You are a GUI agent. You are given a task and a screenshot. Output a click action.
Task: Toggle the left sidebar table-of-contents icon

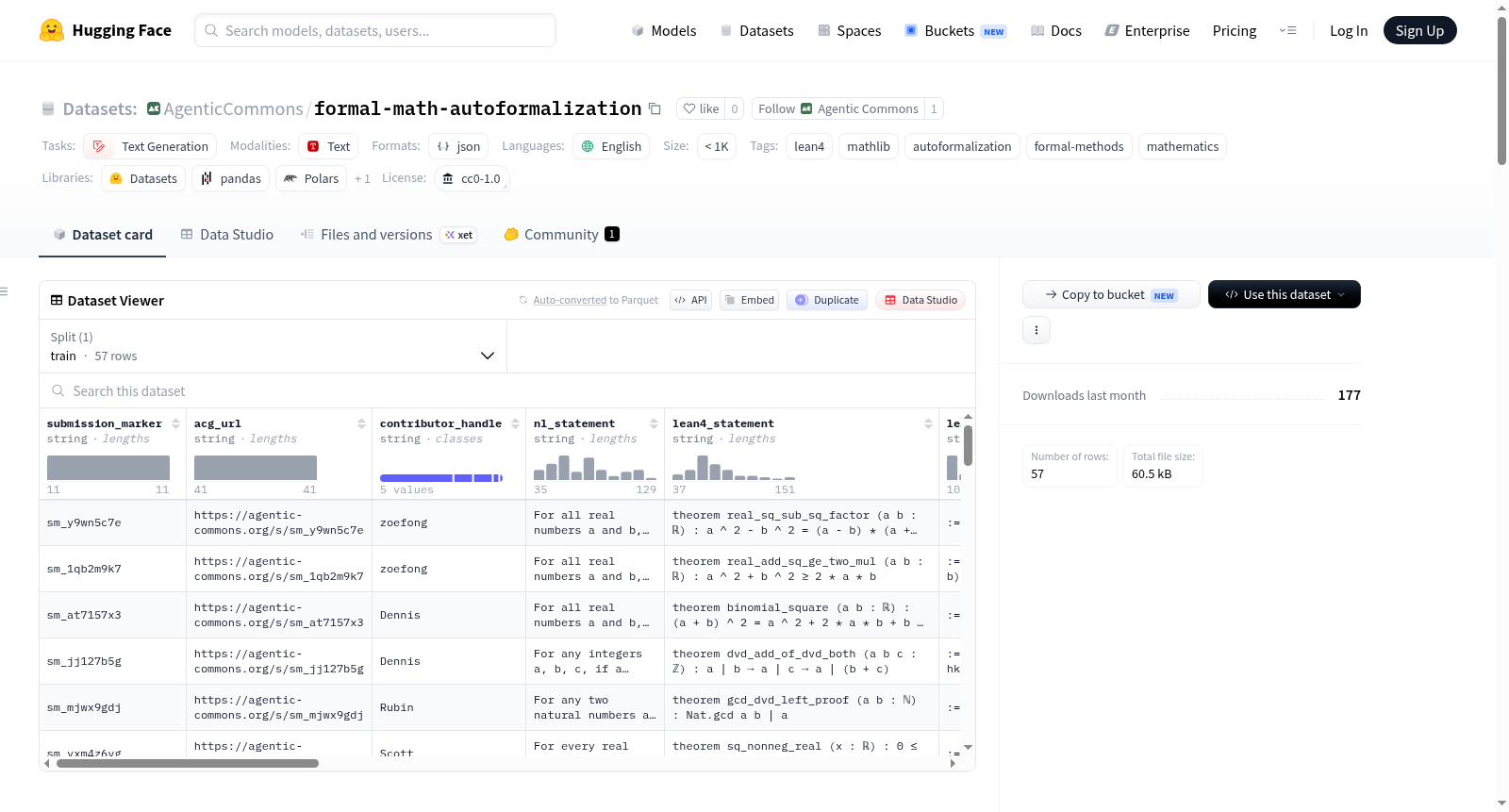click(x=4, y=291)
